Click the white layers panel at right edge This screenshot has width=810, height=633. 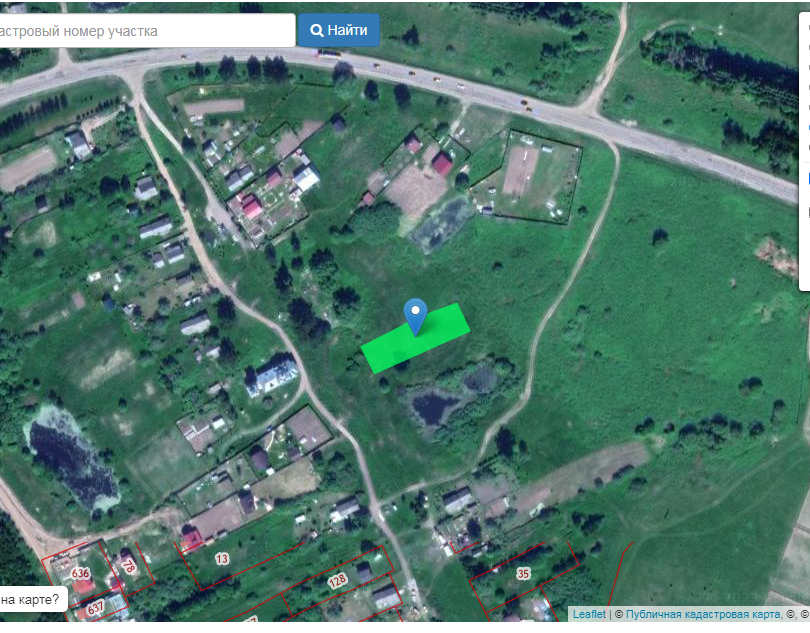(805, 150)
